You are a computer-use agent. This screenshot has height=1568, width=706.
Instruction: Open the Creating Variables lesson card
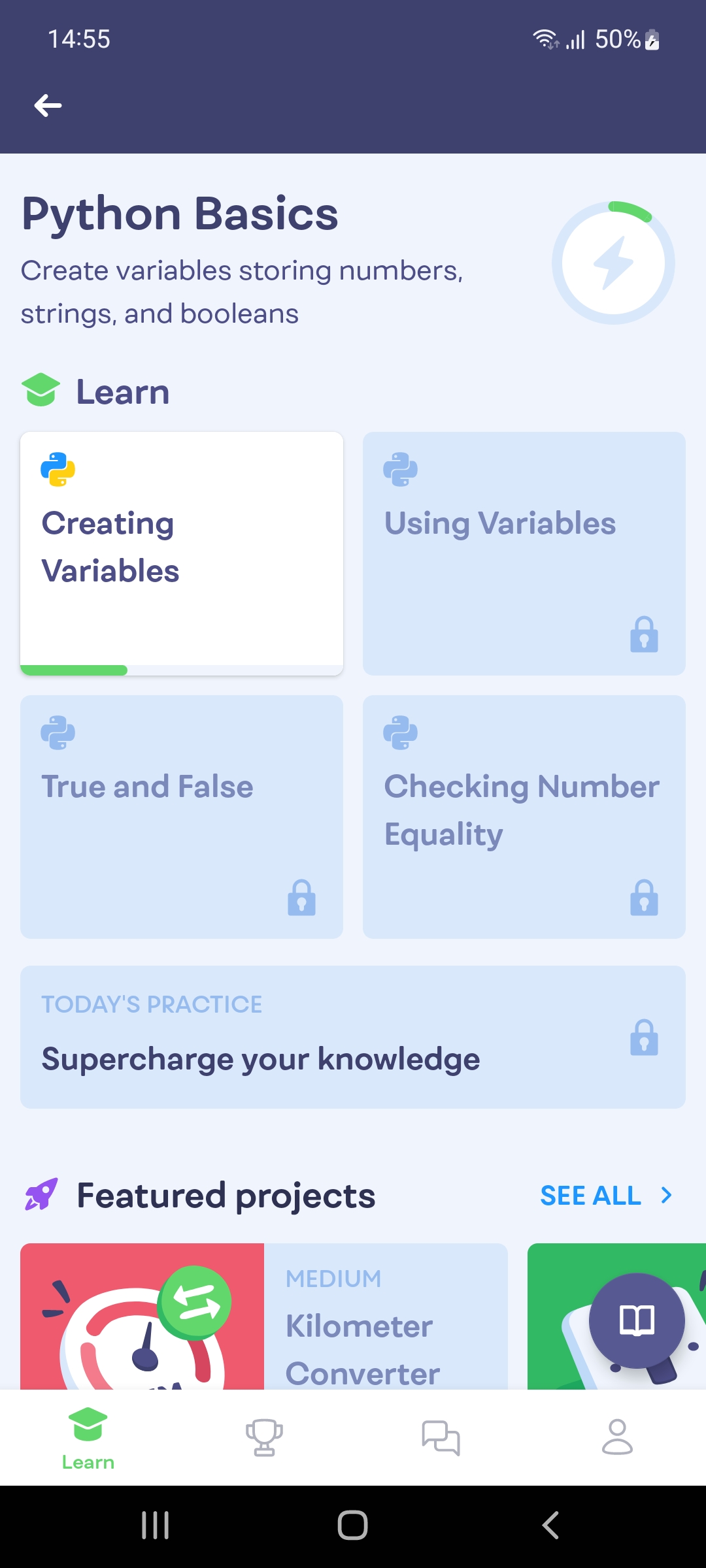pyautogui.click(x=182, y=553)
